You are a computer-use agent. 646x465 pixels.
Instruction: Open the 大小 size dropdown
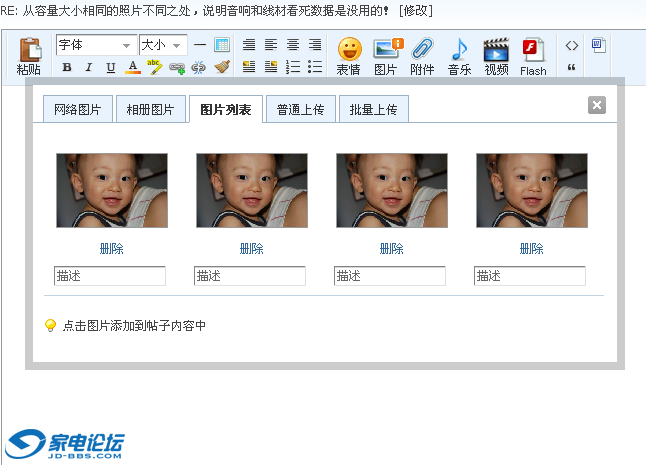click(163, 45)
